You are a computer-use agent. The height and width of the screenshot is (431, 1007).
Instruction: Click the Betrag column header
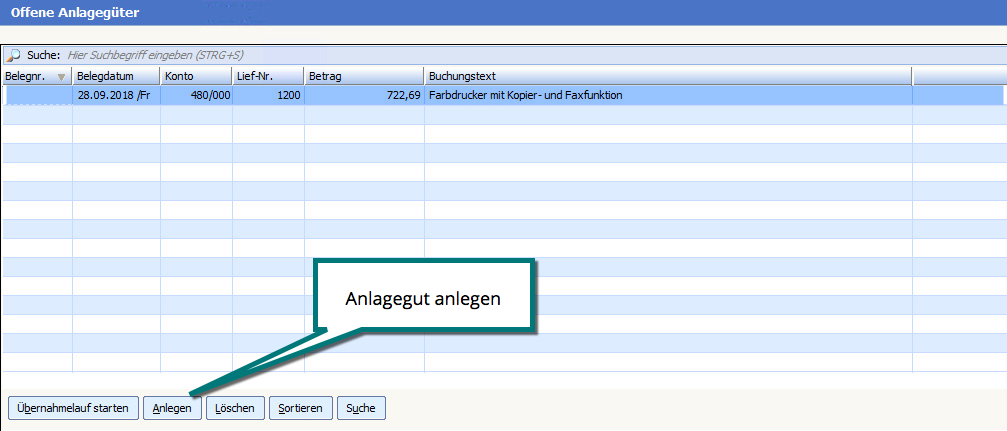click(363, 76)
